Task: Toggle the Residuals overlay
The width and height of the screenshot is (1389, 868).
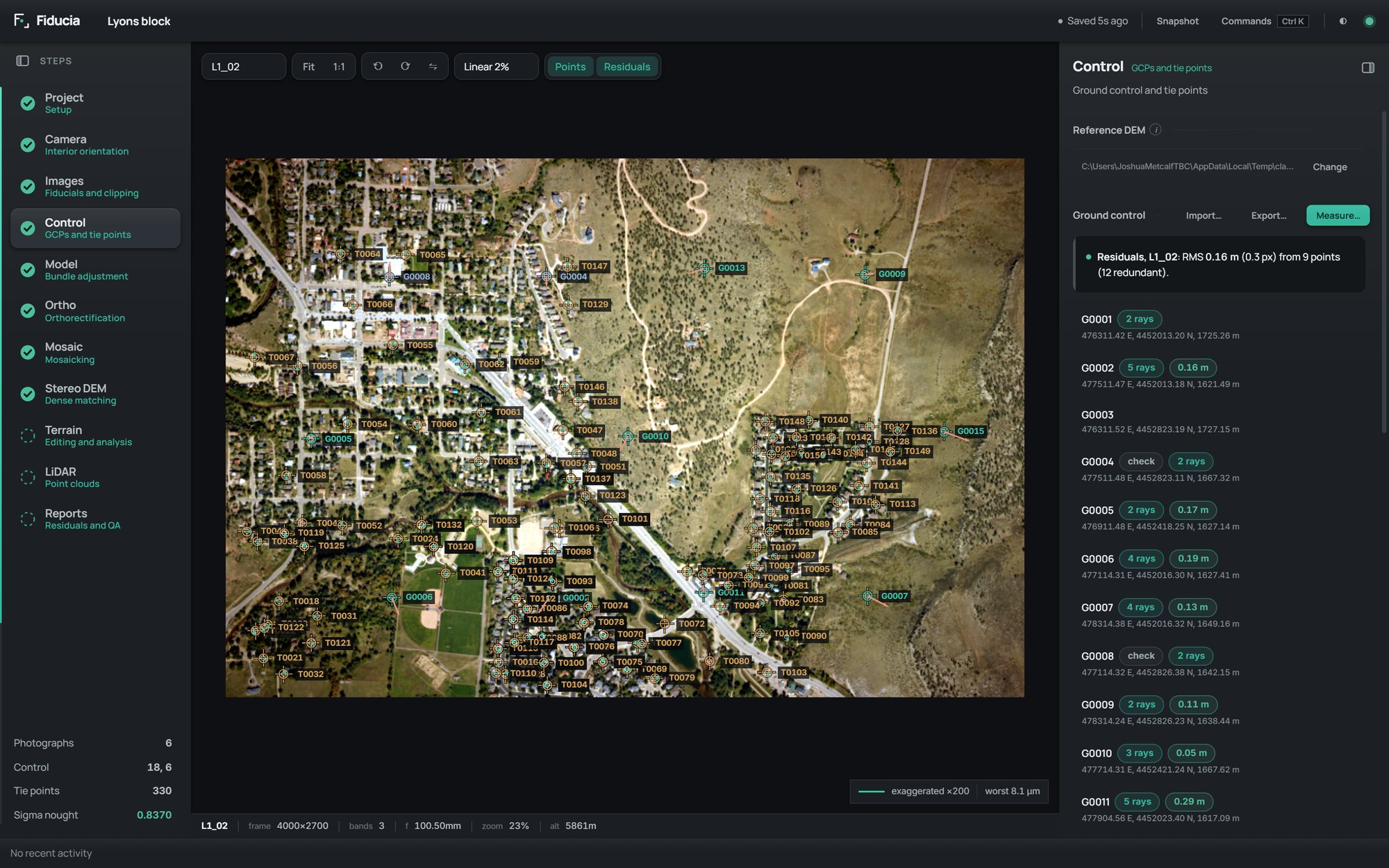Action: [626, 67]
